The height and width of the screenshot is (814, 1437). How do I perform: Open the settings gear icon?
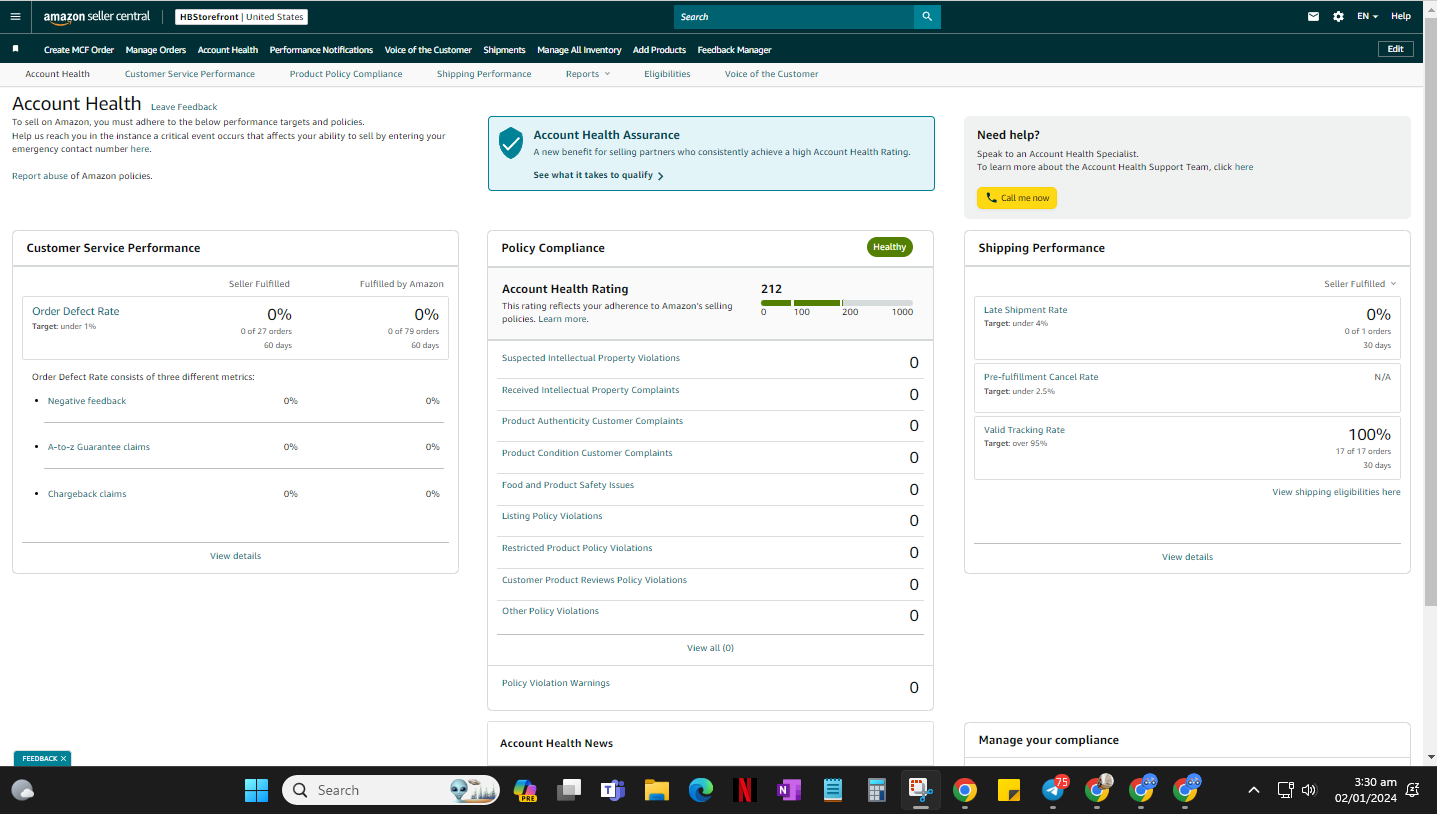1338,16
